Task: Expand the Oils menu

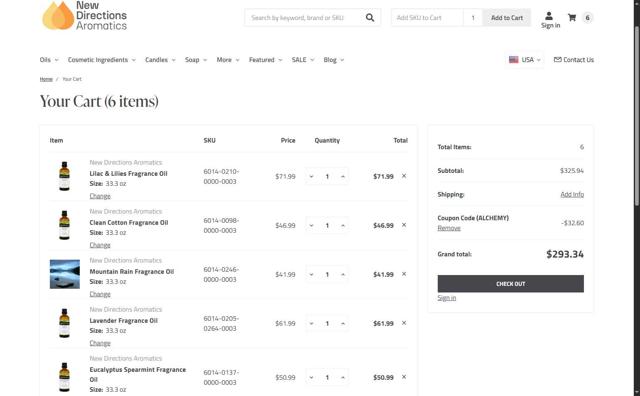Action: [x=49, y=60]
